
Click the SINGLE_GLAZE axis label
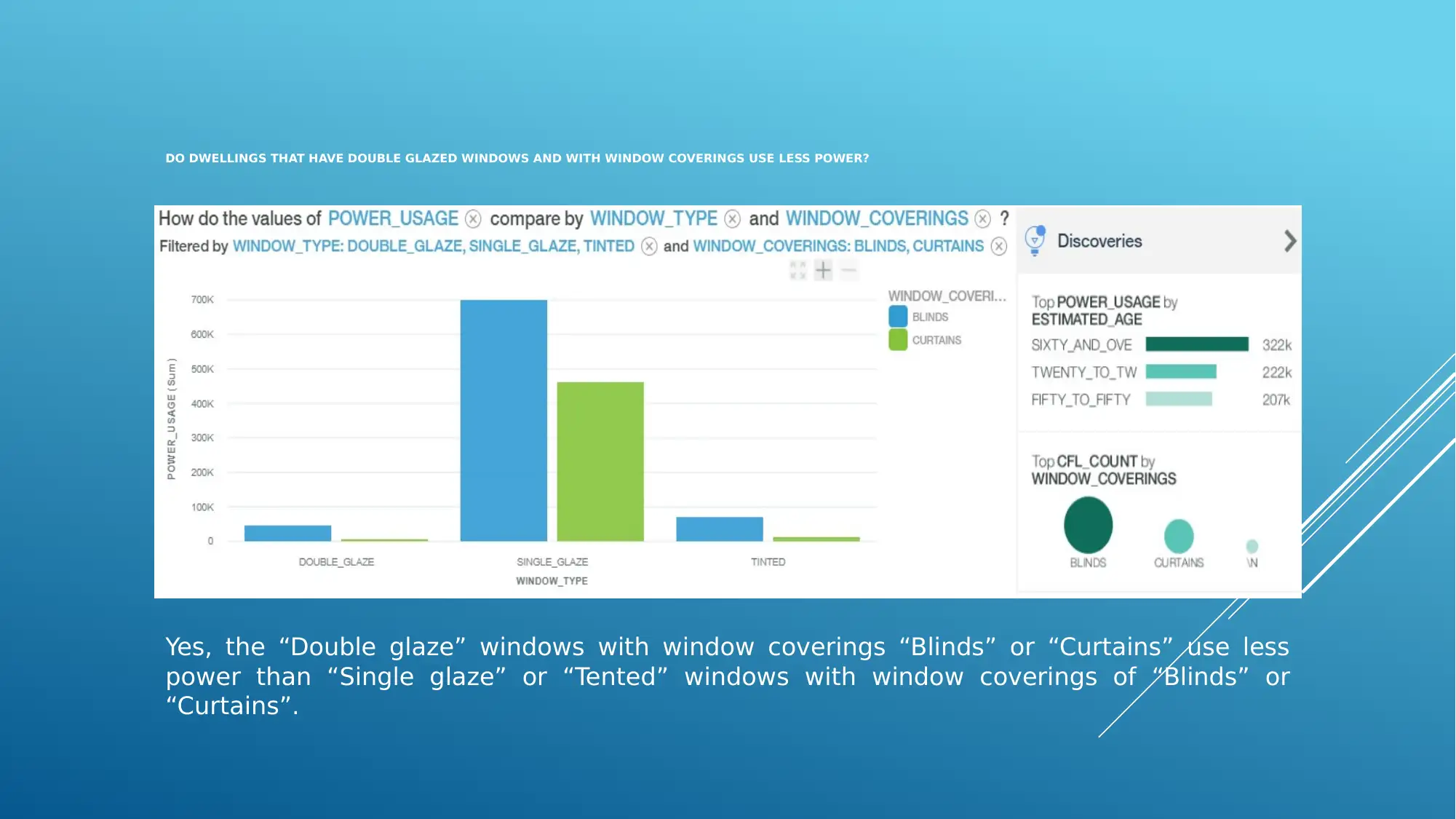click(552, 562)
